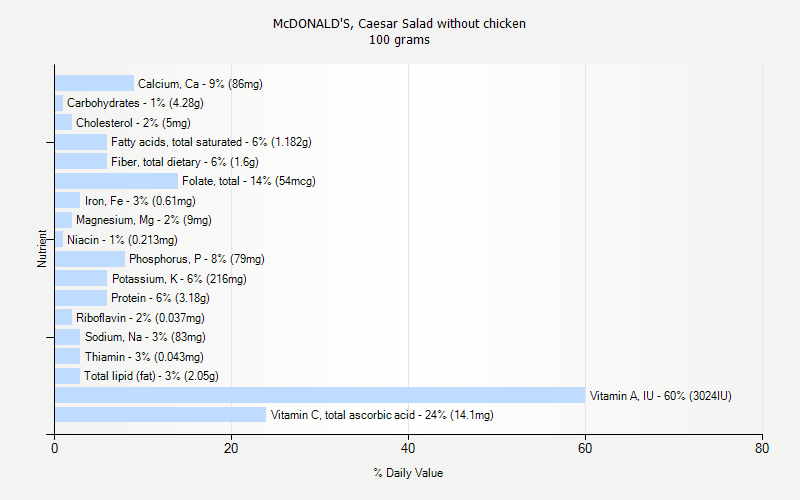The height and width of the screenshot is (500, 800).
Task: Click the 80 axis tick label
Action: pyautogui.click(x=762, y=449)
